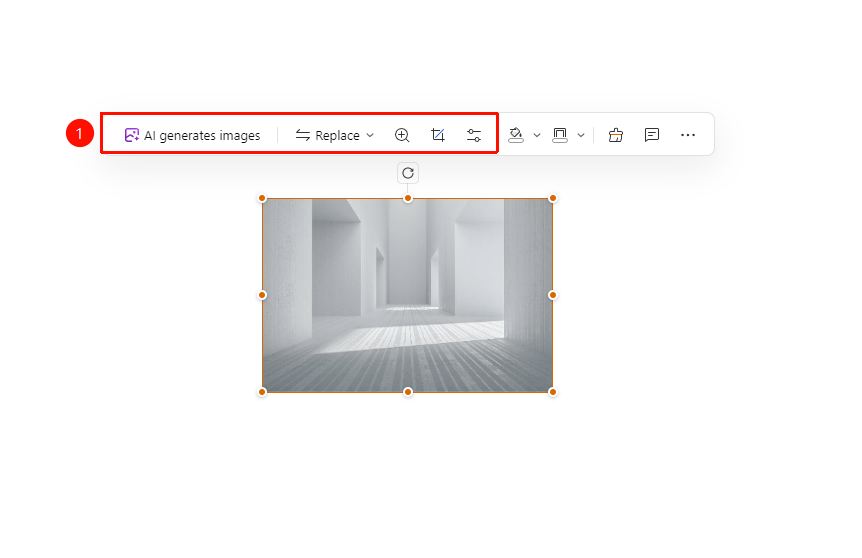Select the Crop tool icon

coord(438,135)
